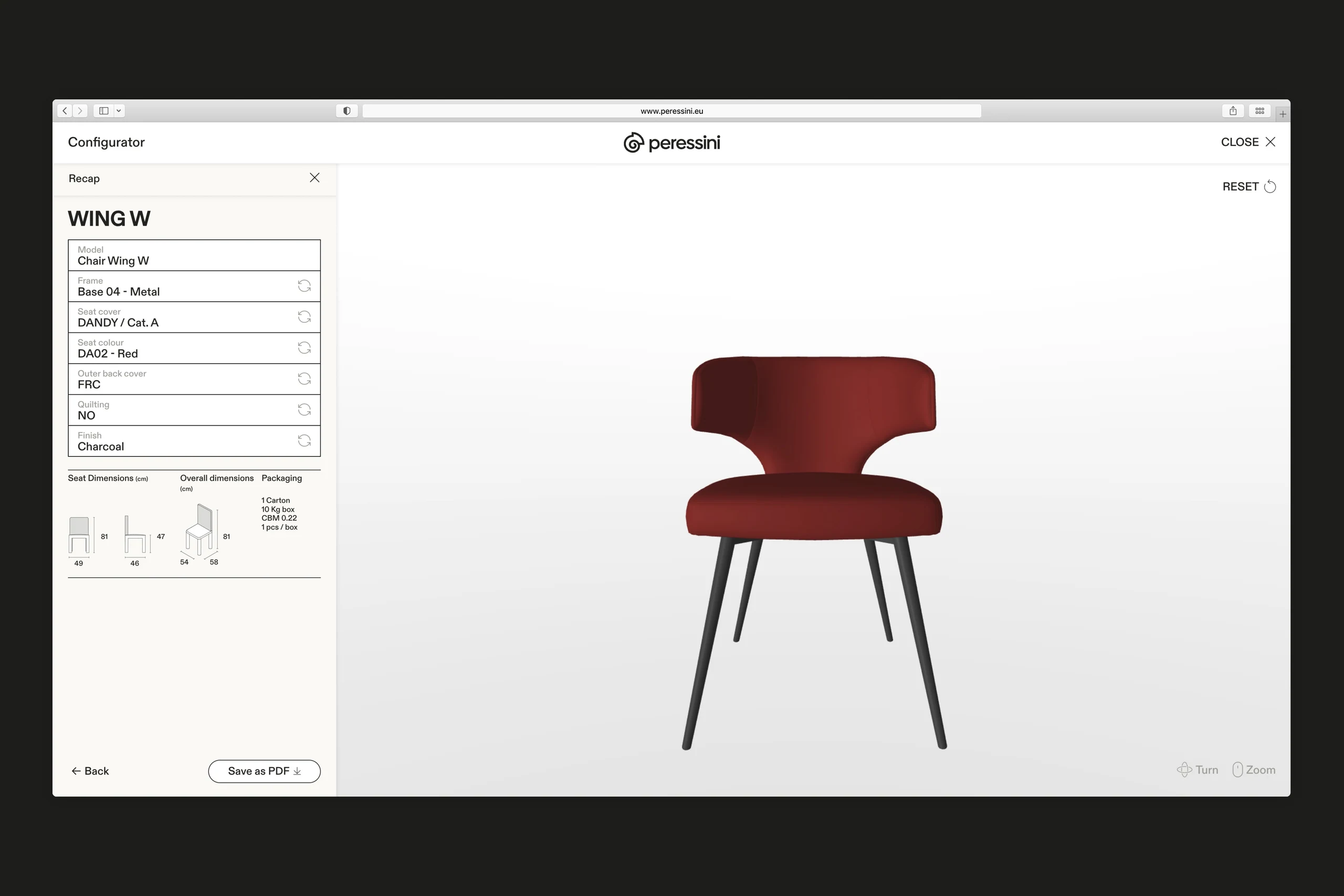
Task: Click the browser share icon
Action: click(1233, 111)
